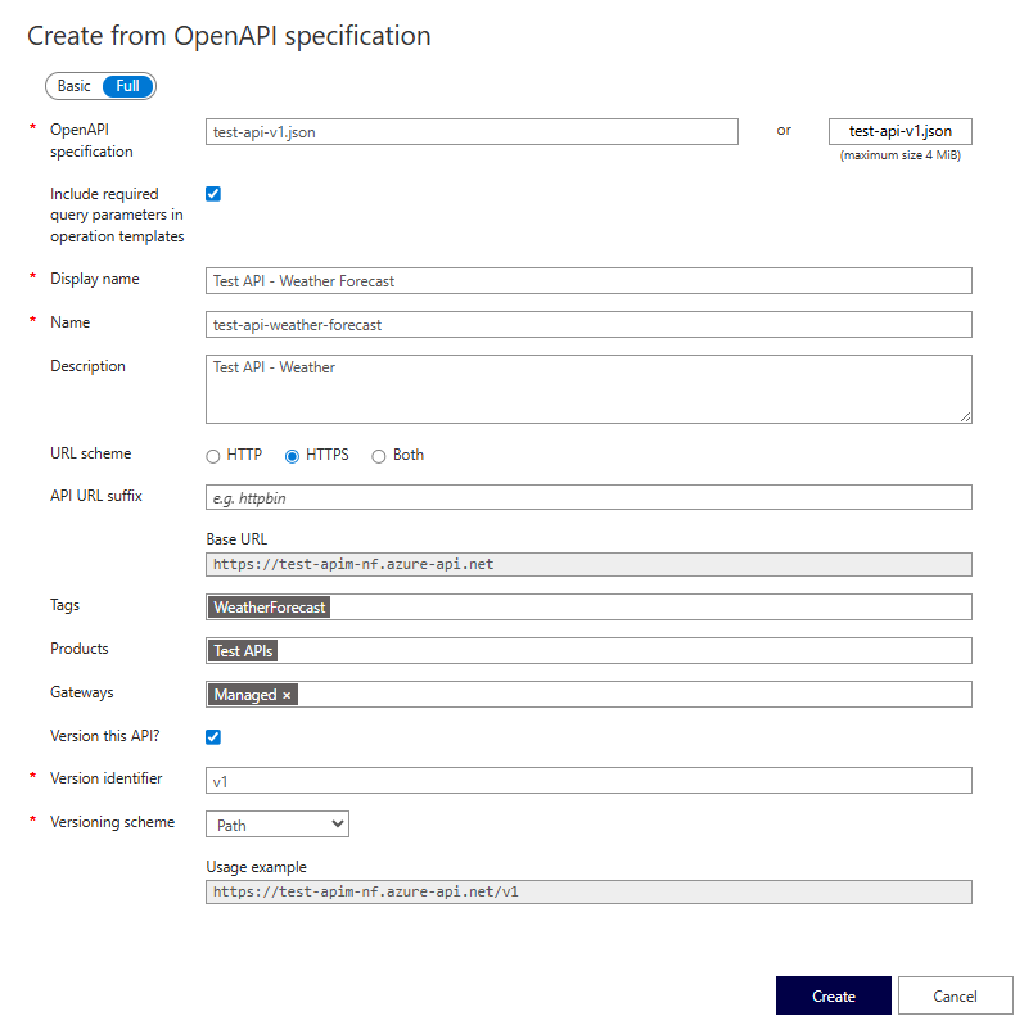
Task: Click the Version identifier field
Action: pos(588,780)
